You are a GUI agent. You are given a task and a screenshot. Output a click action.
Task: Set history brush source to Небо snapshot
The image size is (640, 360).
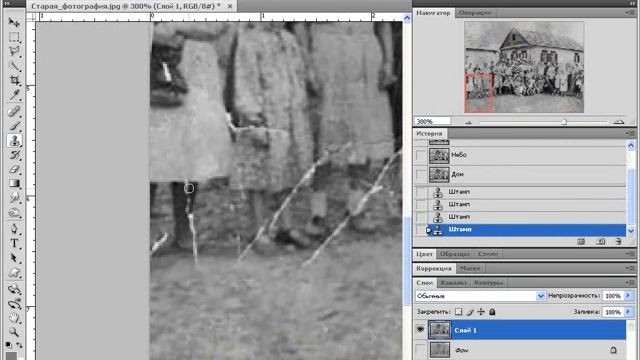coord(421,155)
